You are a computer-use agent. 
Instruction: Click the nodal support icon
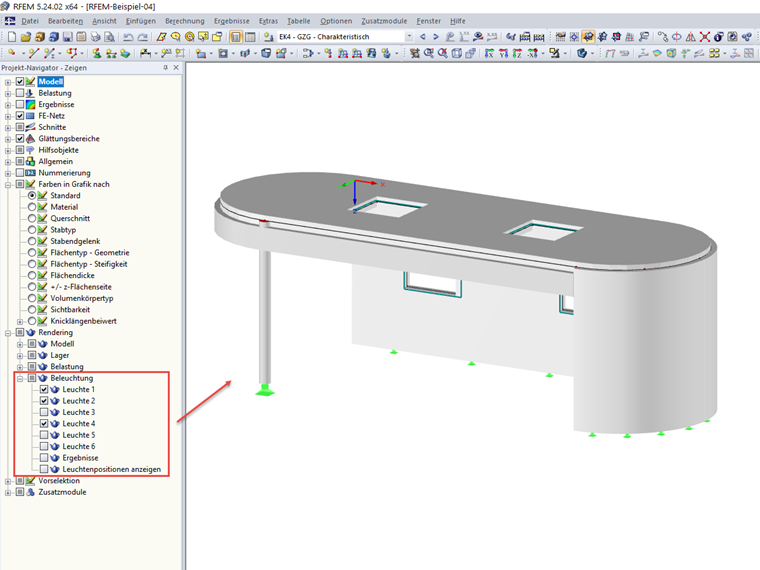(x=97, y=53)
